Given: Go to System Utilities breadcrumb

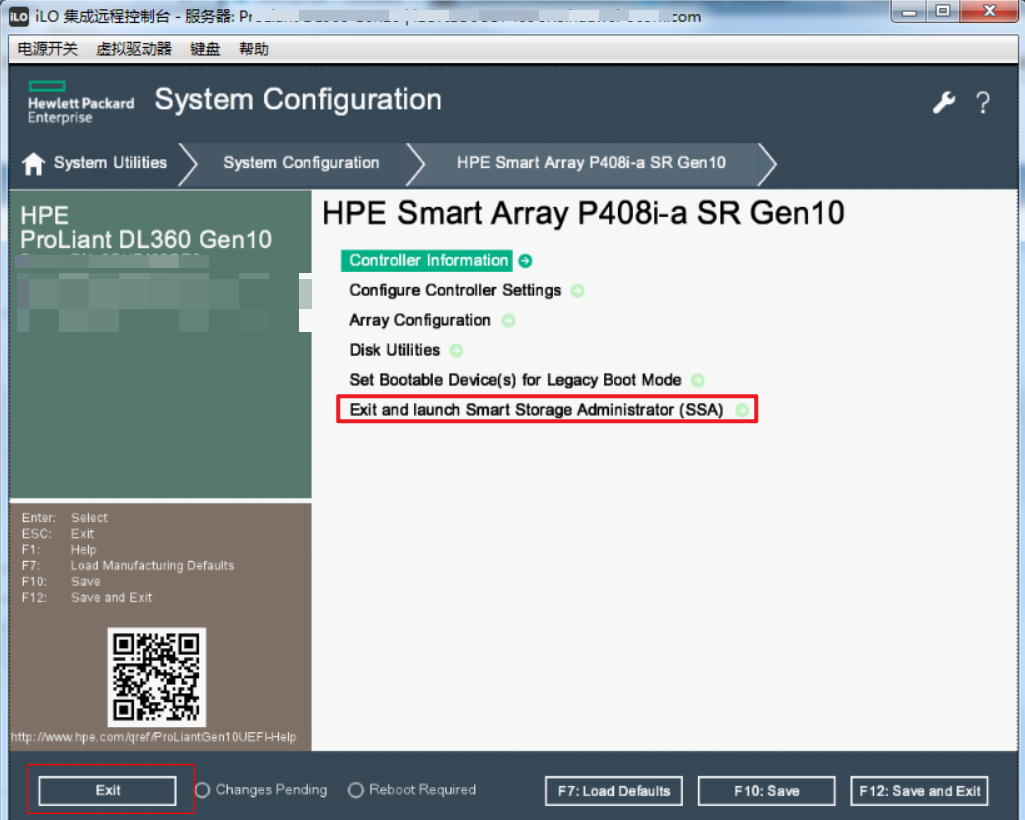Looking at the screenshot, I should click(110, 163).
